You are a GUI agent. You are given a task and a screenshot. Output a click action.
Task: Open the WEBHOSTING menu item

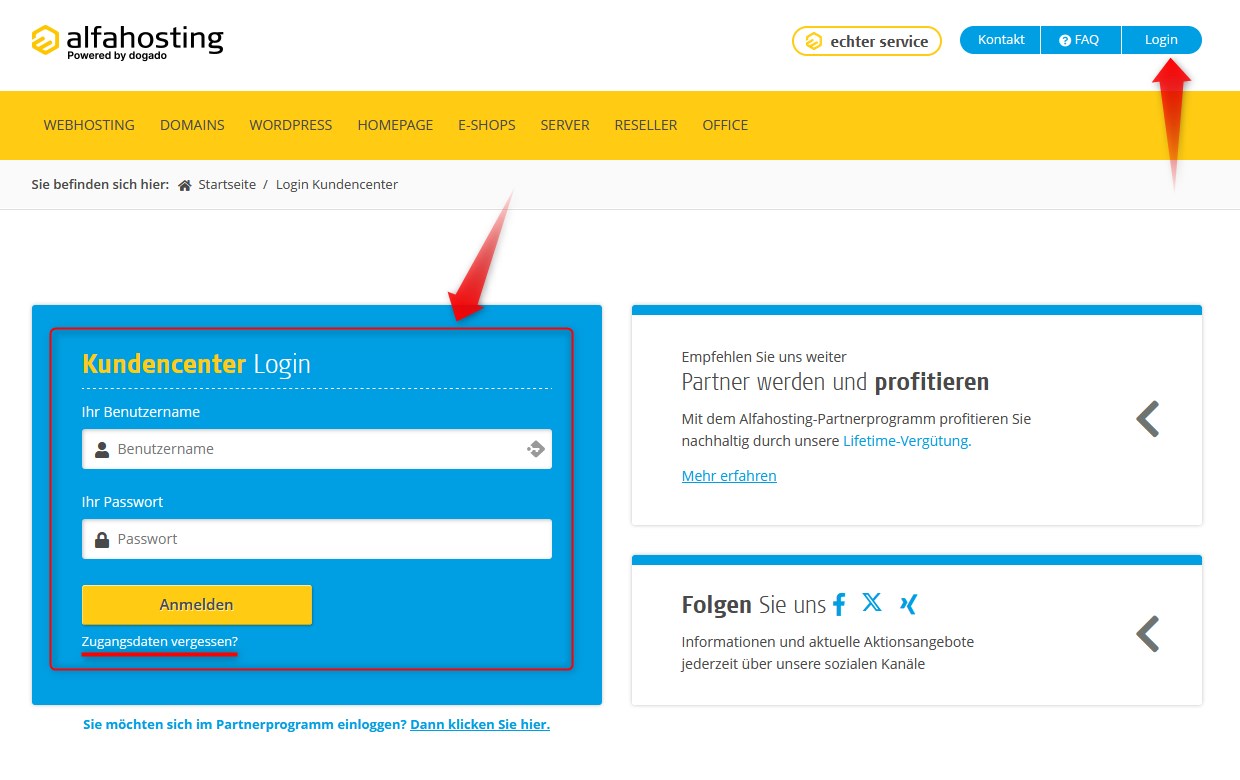[88, 125]
